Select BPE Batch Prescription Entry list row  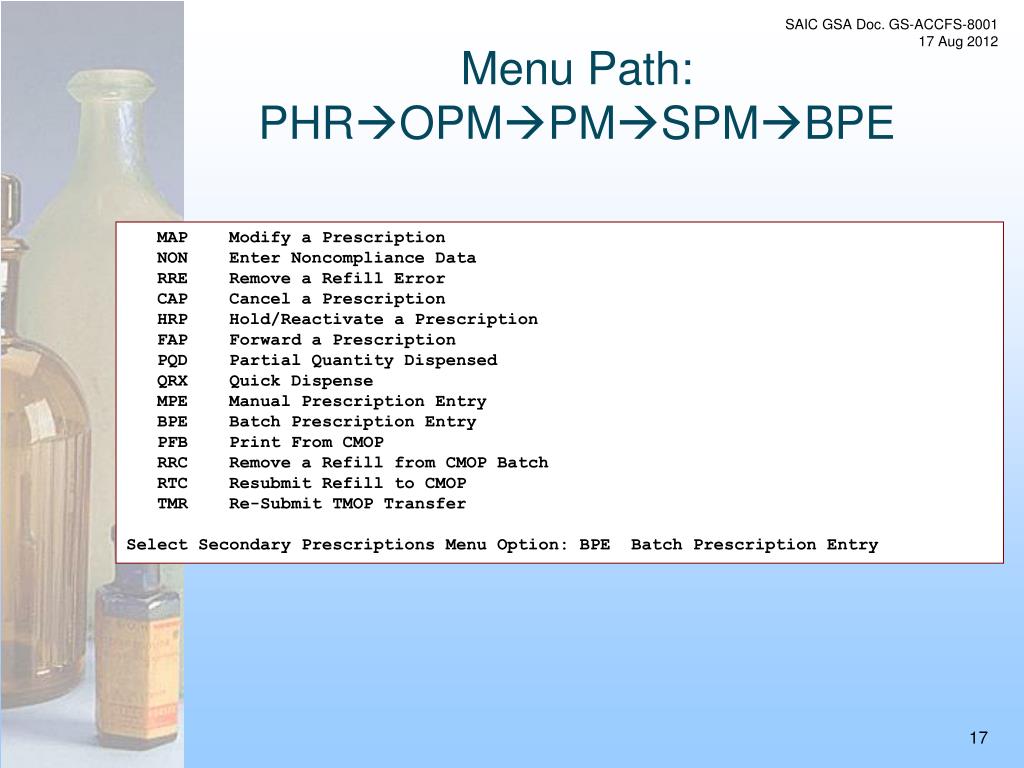(317, 421)
